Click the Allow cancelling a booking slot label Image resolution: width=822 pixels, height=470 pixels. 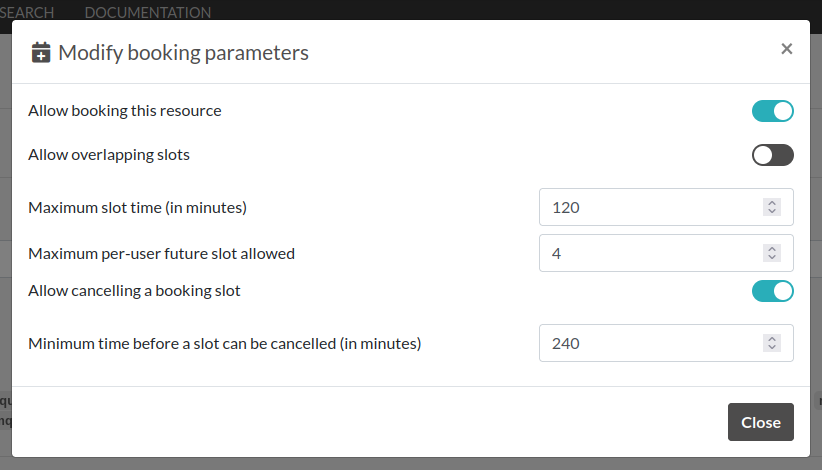[134, 291]
